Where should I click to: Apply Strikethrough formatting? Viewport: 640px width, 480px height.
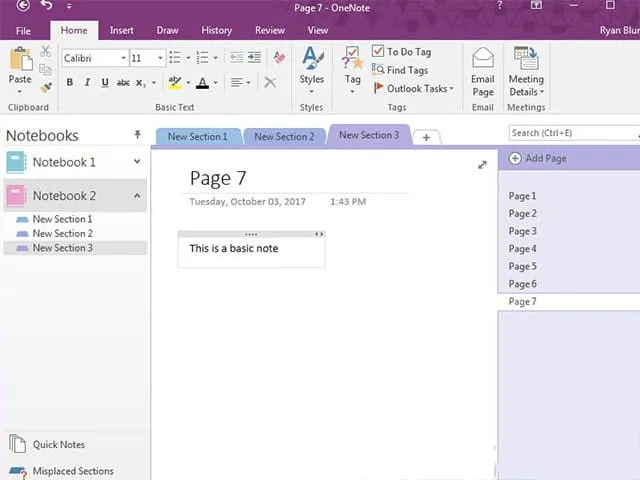(x=123, y=83)
